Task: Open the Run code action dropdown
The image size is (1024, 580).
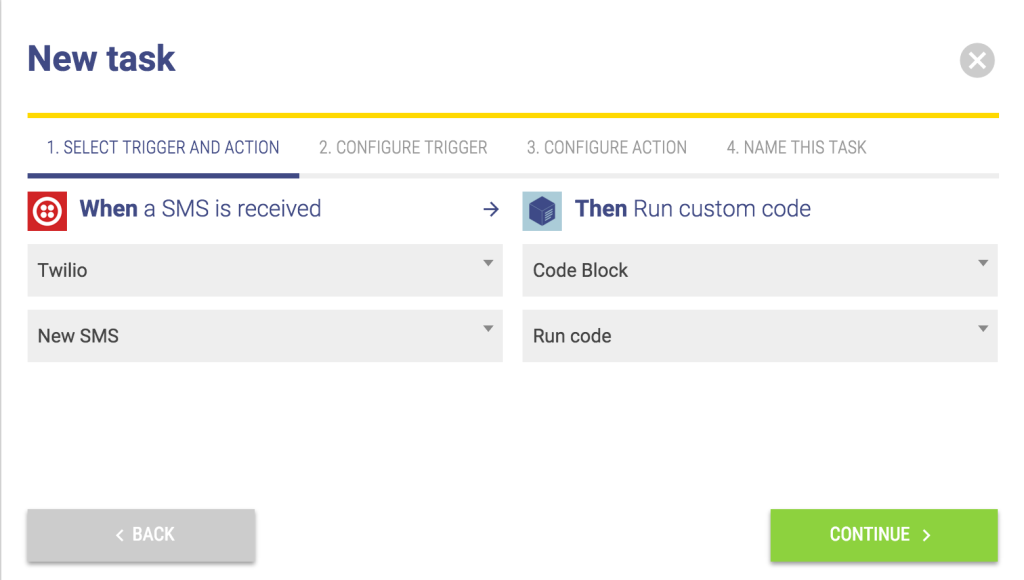Action: tap(760, 336)
